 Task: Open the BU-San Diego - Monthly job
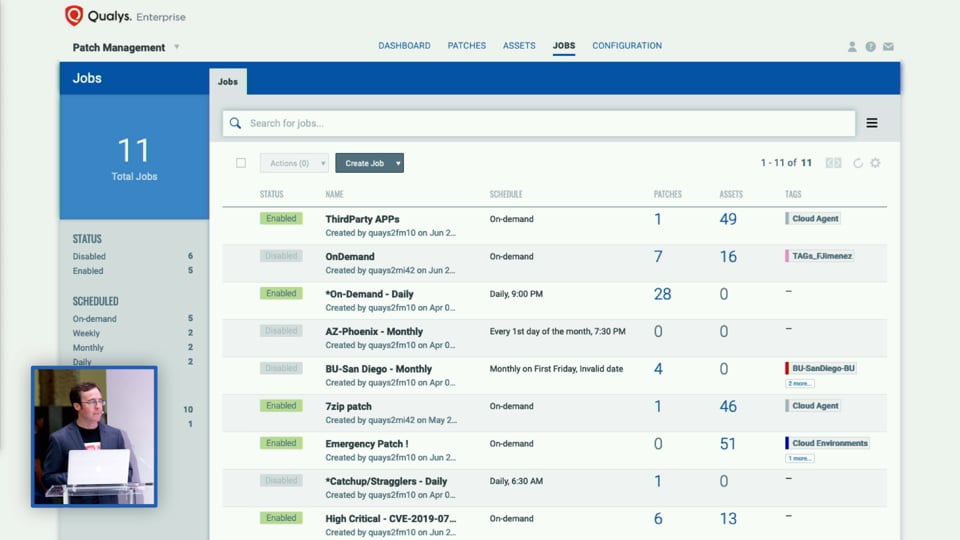pyautogui.click(x=378, y=369)
